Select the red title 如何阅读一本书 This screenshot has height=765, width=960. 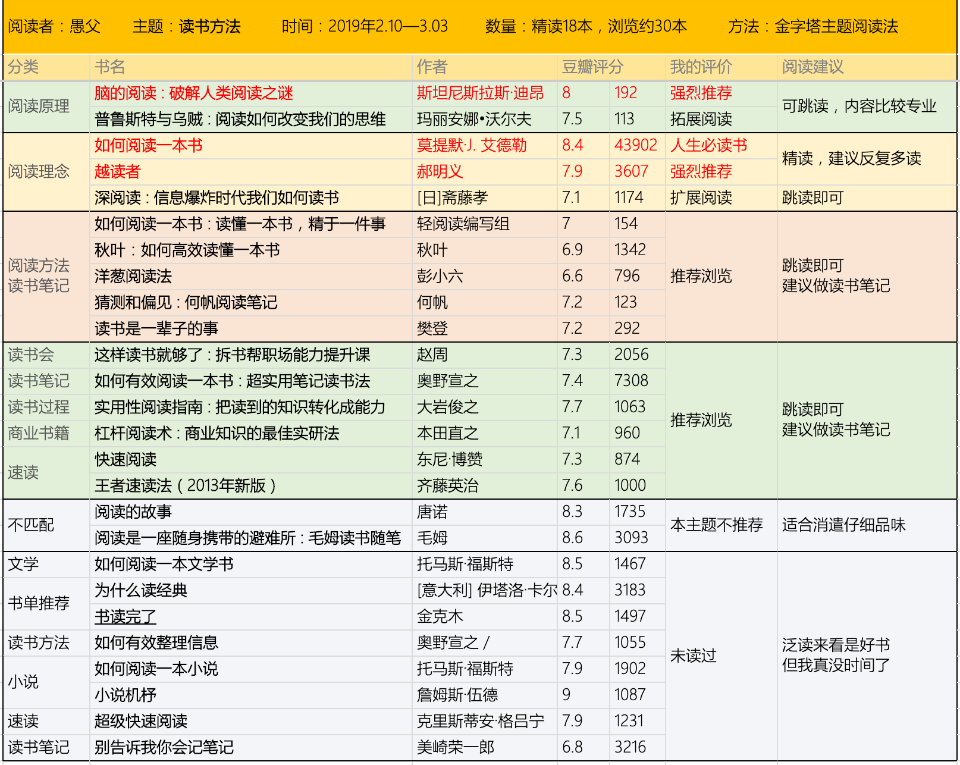(x=148, y=146)
